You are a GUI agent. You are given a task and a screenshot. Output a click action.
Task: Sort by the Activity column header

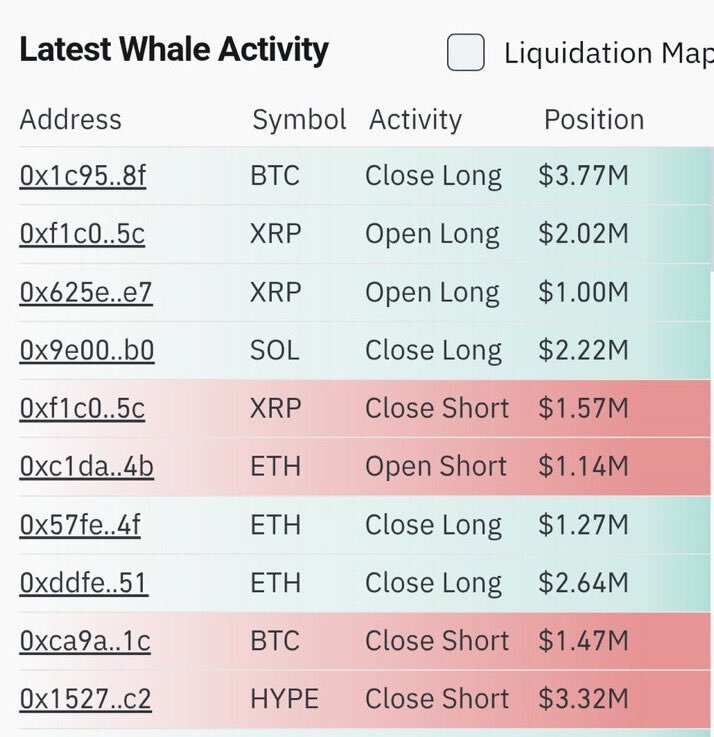[416, 120]
